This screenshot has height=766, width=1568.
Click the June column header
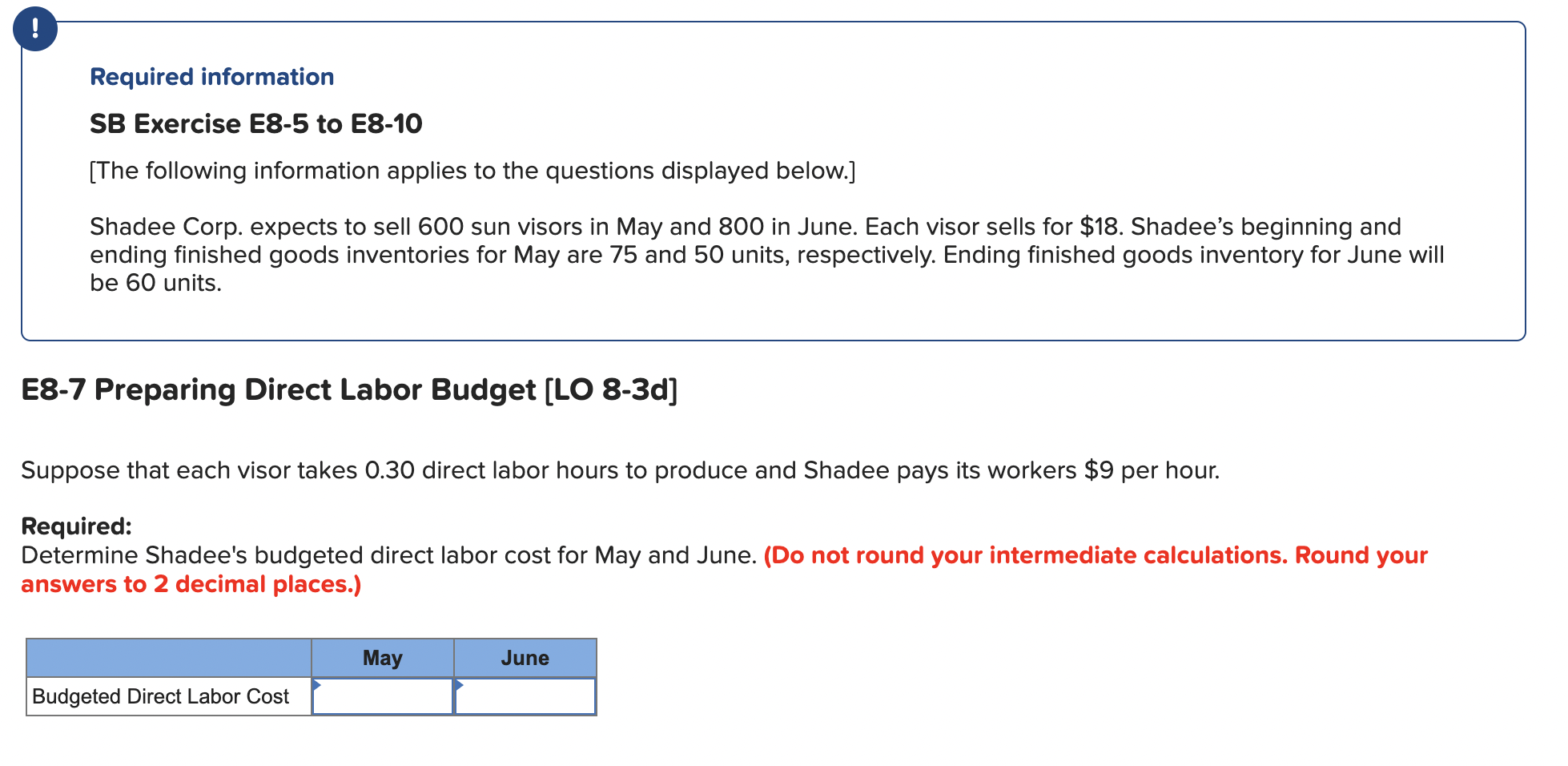(x=525, y=657)
